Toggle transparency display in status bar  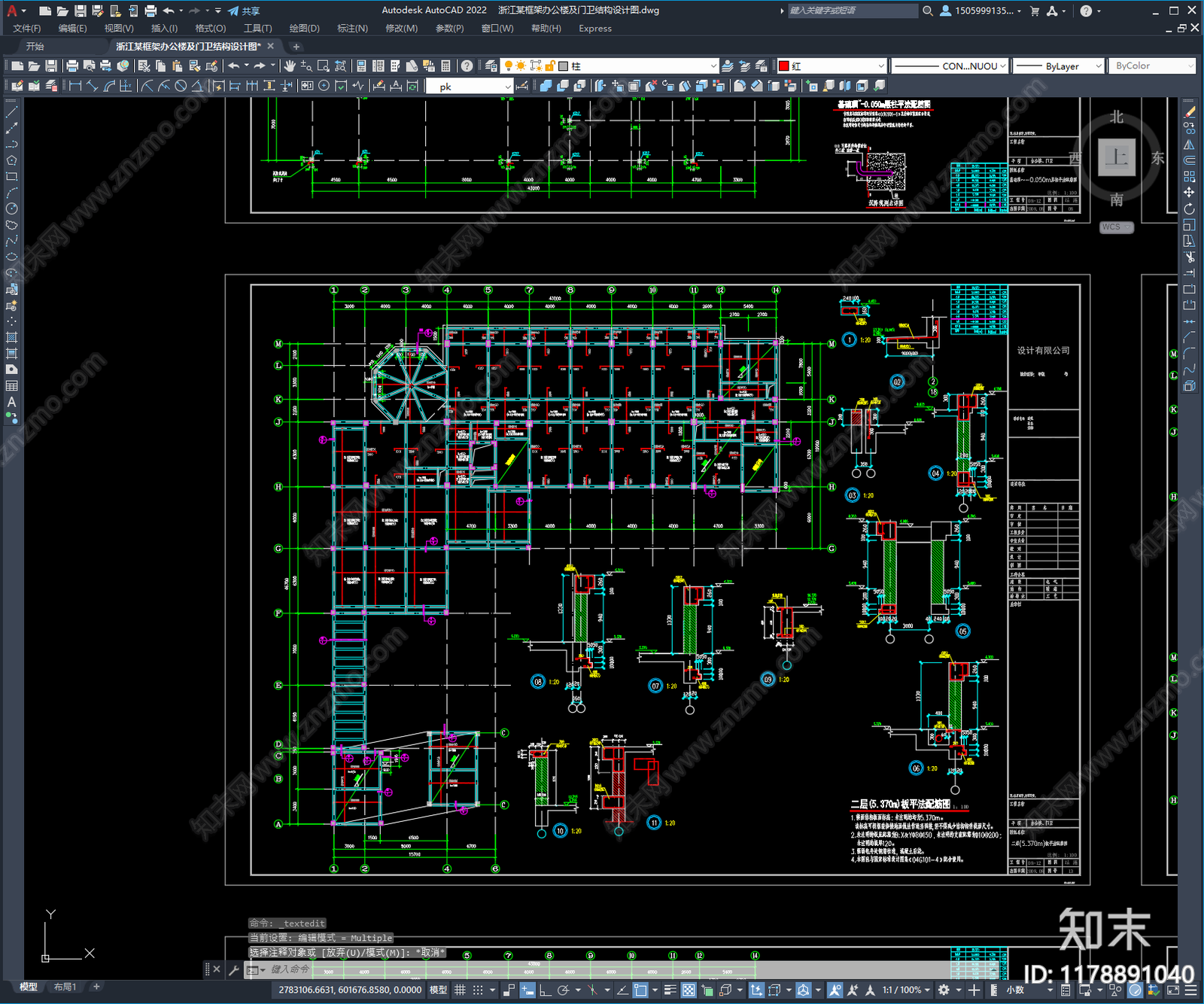[x=689, y=990]
